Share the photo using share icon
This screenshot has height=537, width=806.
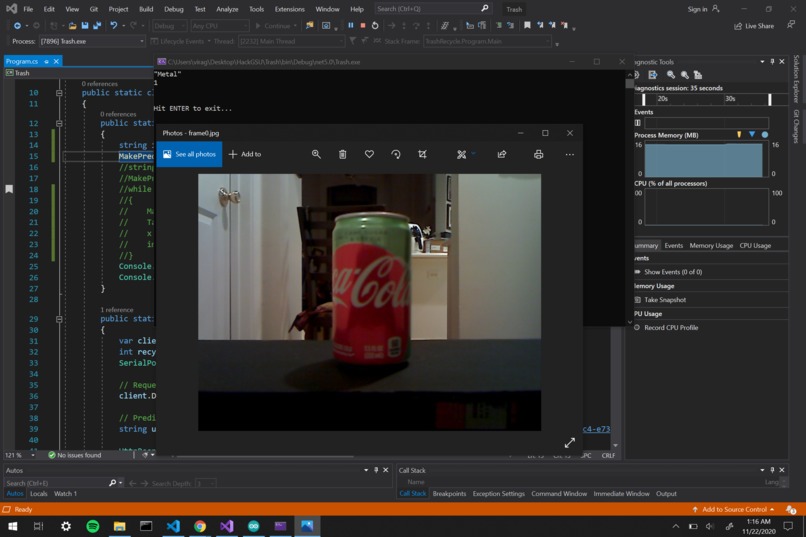coord(502,154)
